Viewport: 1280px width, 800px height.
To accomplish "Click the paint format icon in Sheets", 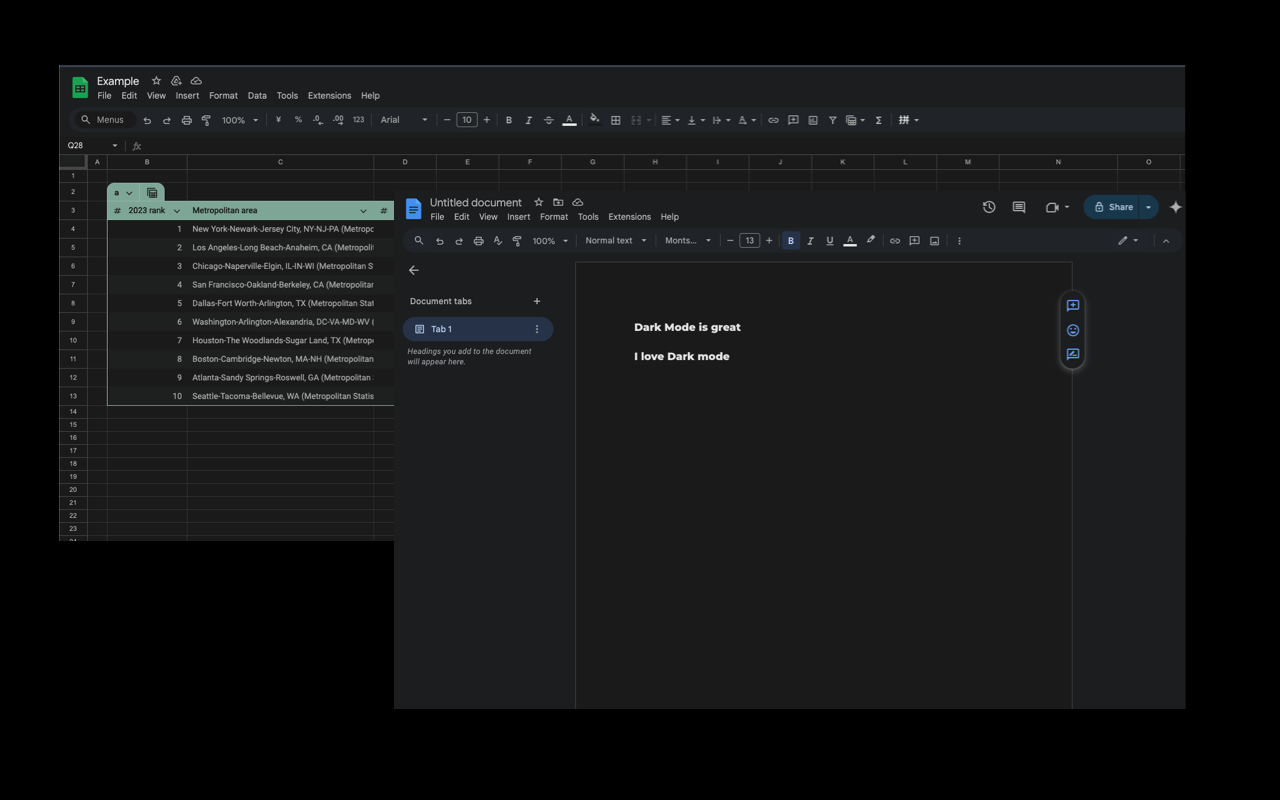I will click(x=206, y=120).
